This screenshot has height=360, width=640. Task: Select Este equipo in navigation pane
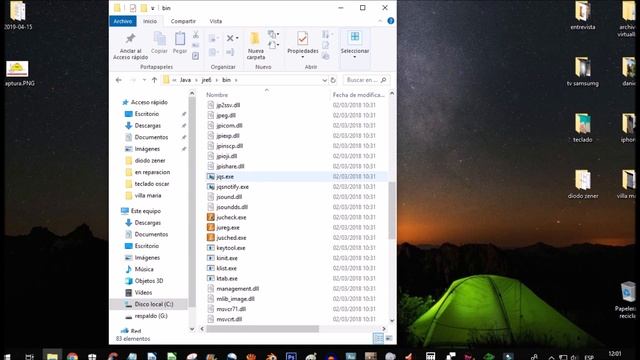click(141, 211)
